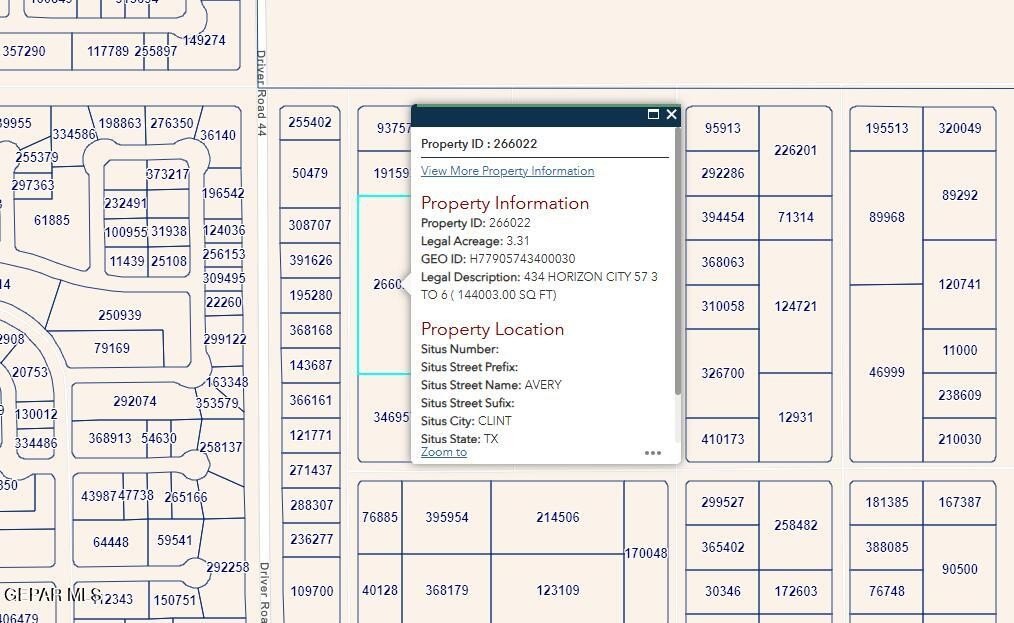Select parcel 410173
Viewport: 1014px width, 623px height.
722,439
